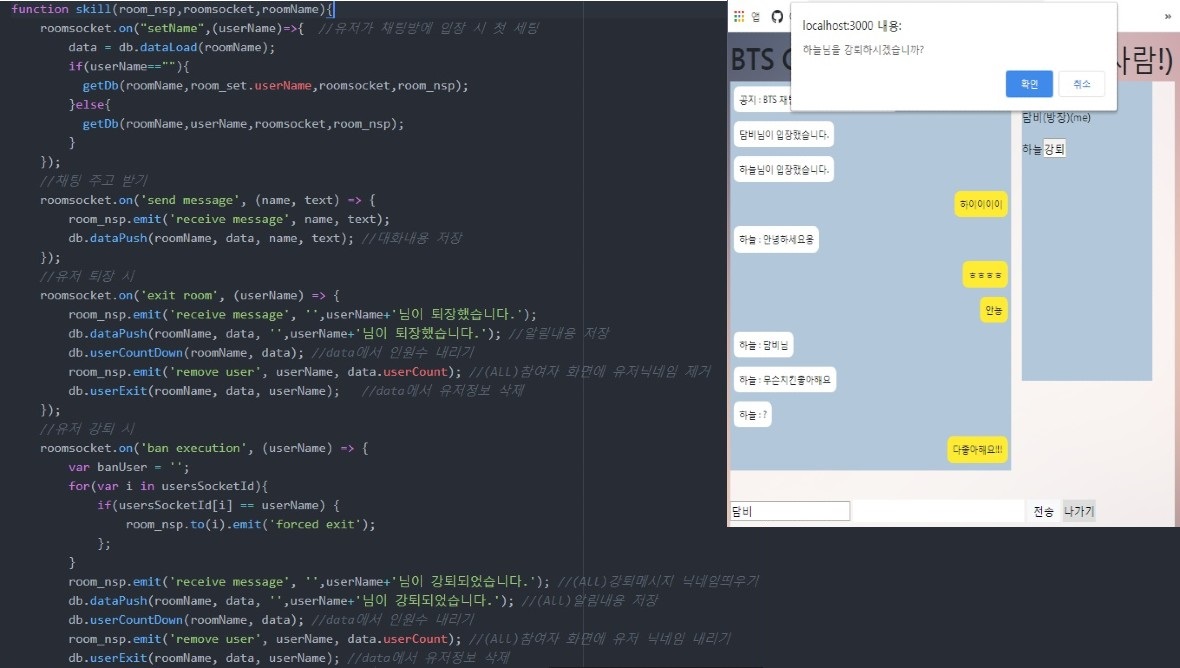
Task: Click the yellow 안농 chat bubble
Action: point(993,310)
